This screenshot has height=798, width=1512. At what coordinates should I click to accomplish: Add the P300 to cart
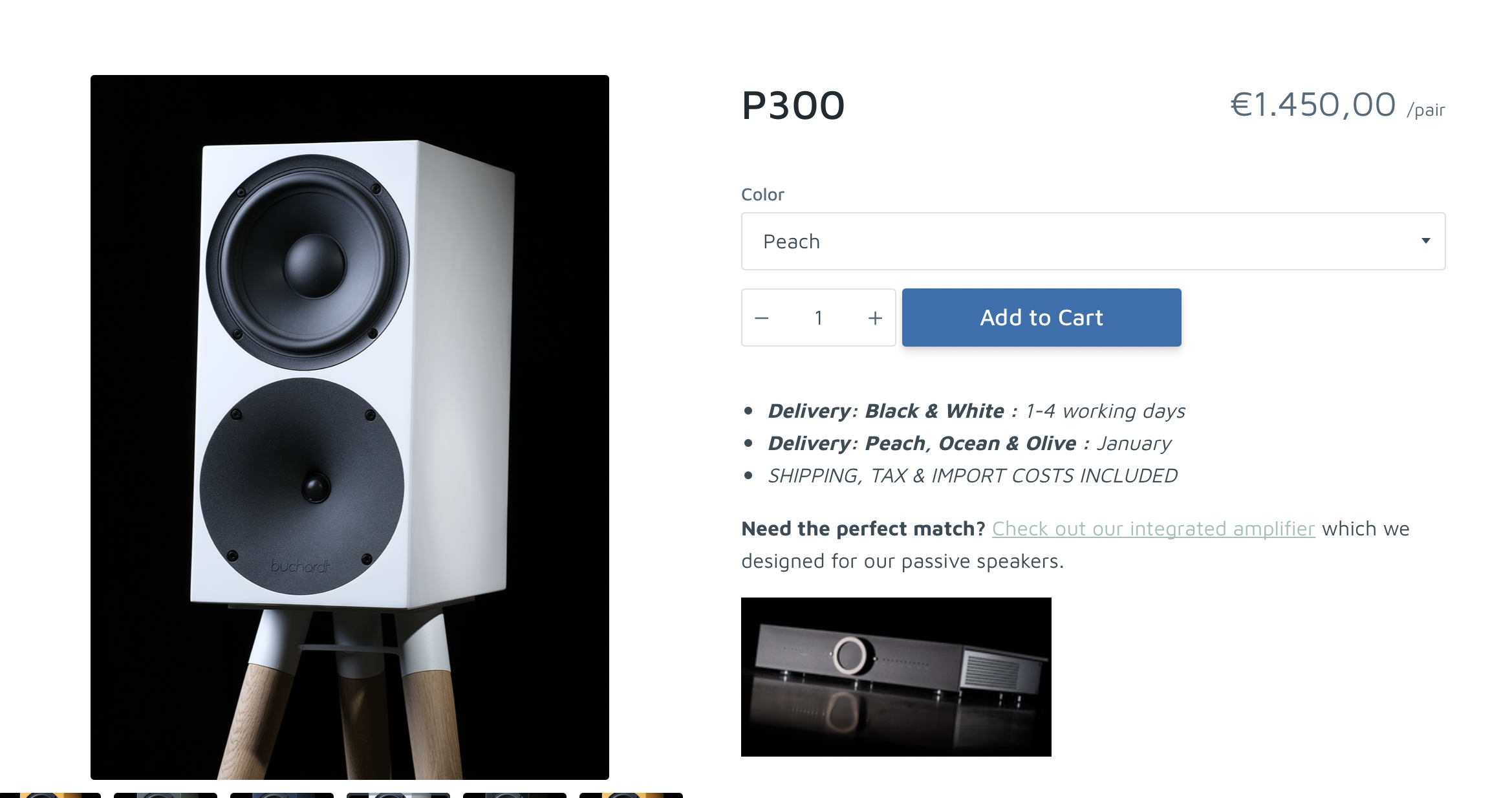click(x=1041, y=318)
